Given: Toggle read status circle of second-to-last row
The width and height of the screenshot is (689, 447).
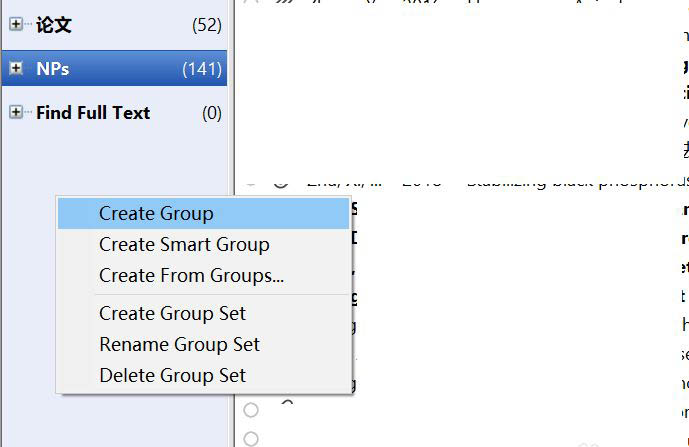Looking at the screenshot, I should pyautogui.click(x=251, y=410).
